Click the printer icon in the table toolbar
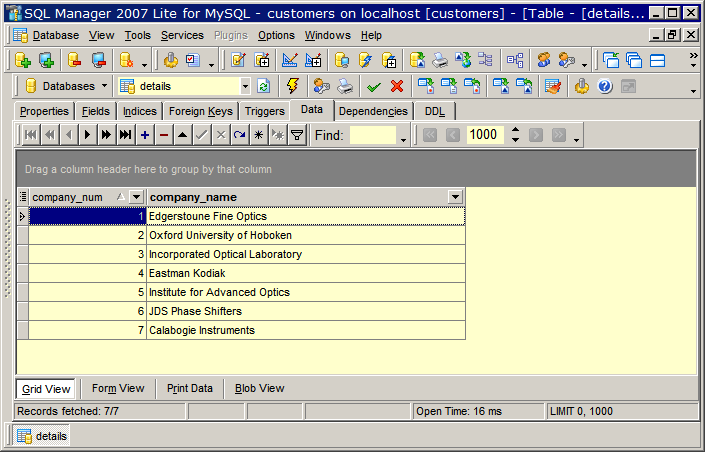Viewport: 705px width, 452px height. click(x=345, y=86)
